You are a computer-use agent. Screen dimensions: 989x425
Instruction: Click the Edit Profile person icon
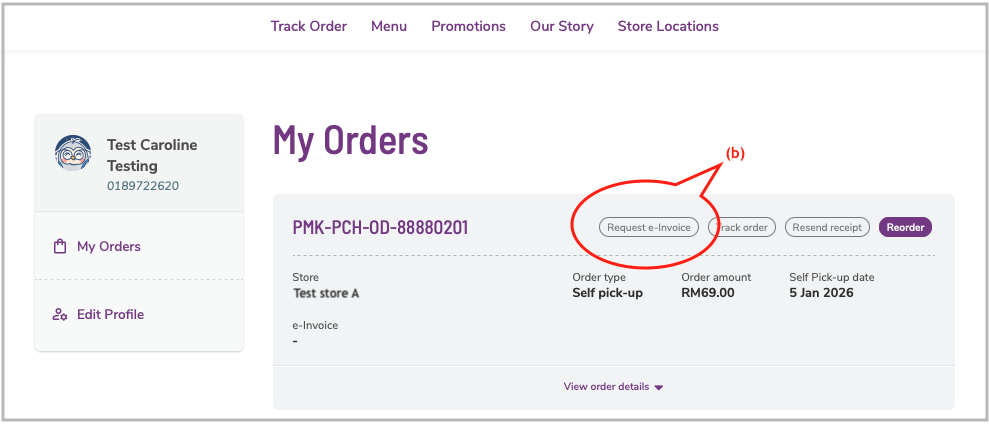[60, 314]
